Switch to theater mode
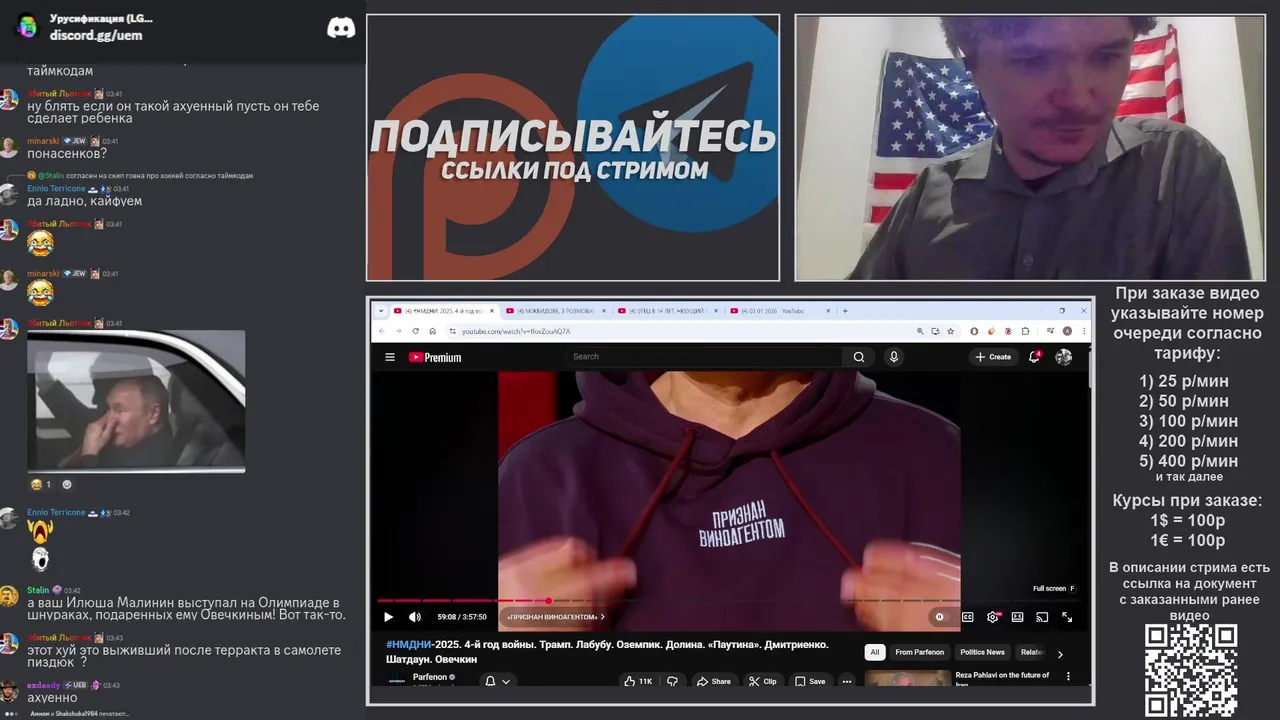The height and width of the screenshot is (720, 1280). pos(1018,617)
